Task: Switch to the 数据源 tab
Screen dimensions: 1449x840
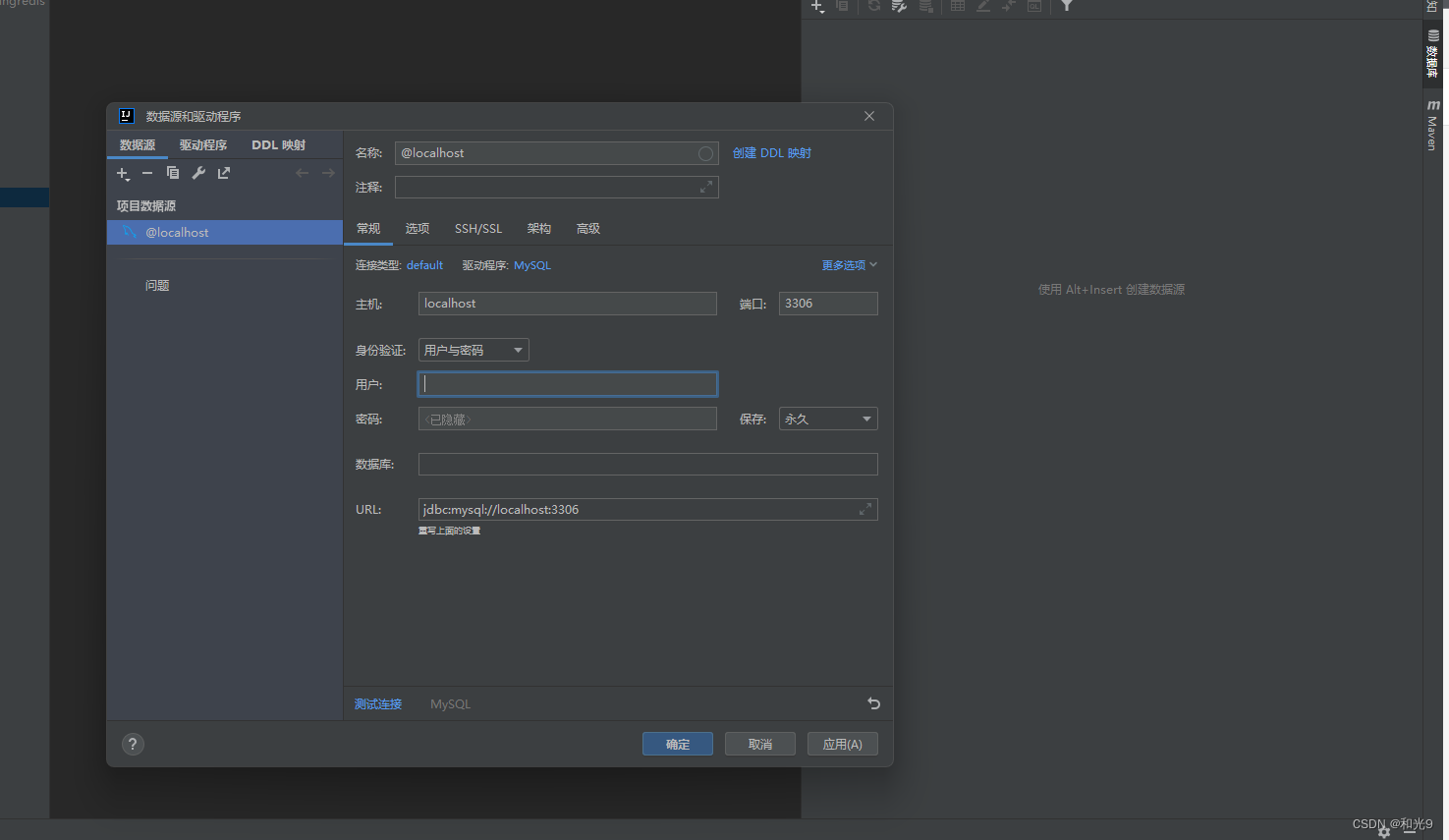Action: [138, 144]
